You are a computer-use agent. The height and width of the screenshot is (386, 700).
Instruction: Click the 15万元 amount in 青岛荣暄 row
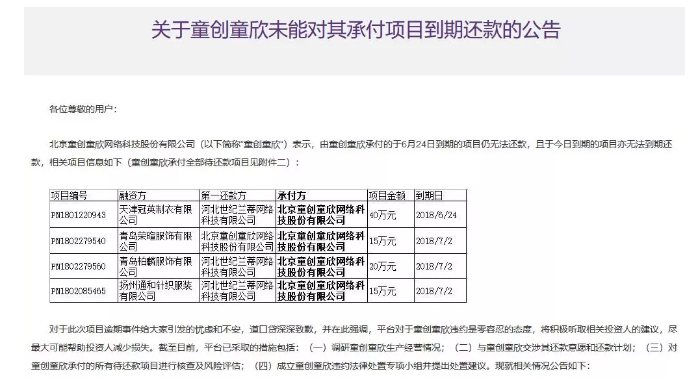coord(391,241)
